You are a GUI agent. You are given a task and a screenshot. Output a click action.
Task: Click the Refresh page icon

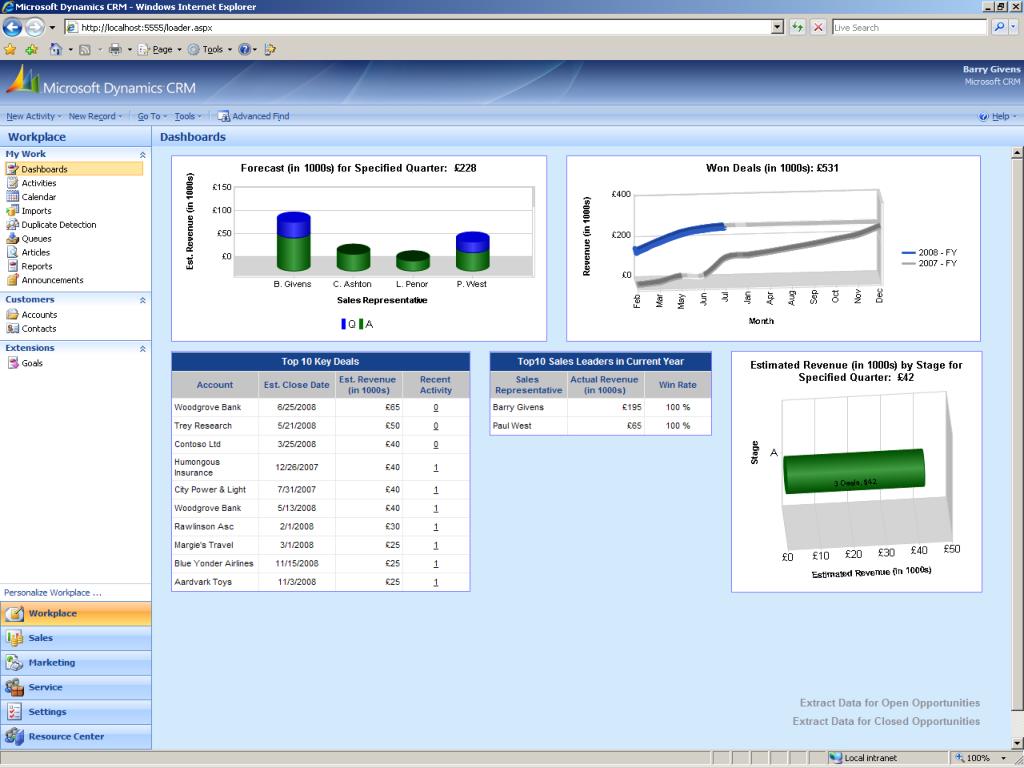[797, 27]
